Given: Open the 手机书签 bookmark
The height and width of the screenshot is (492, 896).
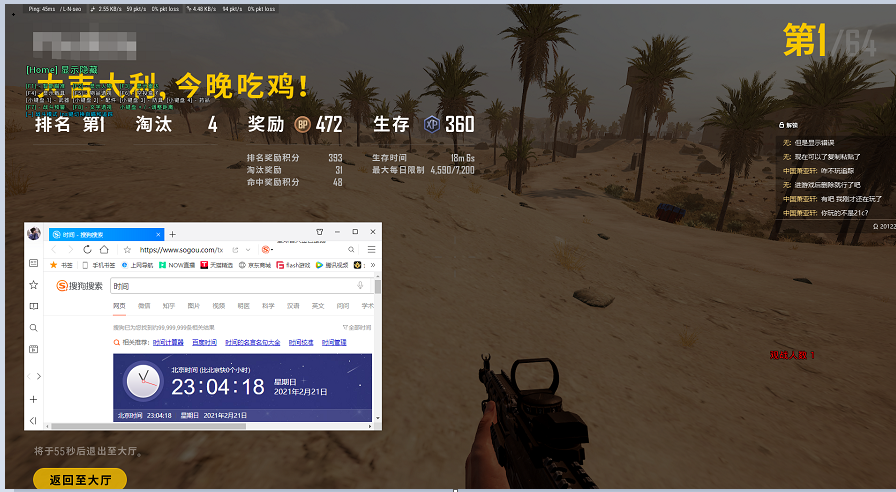Looking at the screenshot, I should (x=99, y=265).
